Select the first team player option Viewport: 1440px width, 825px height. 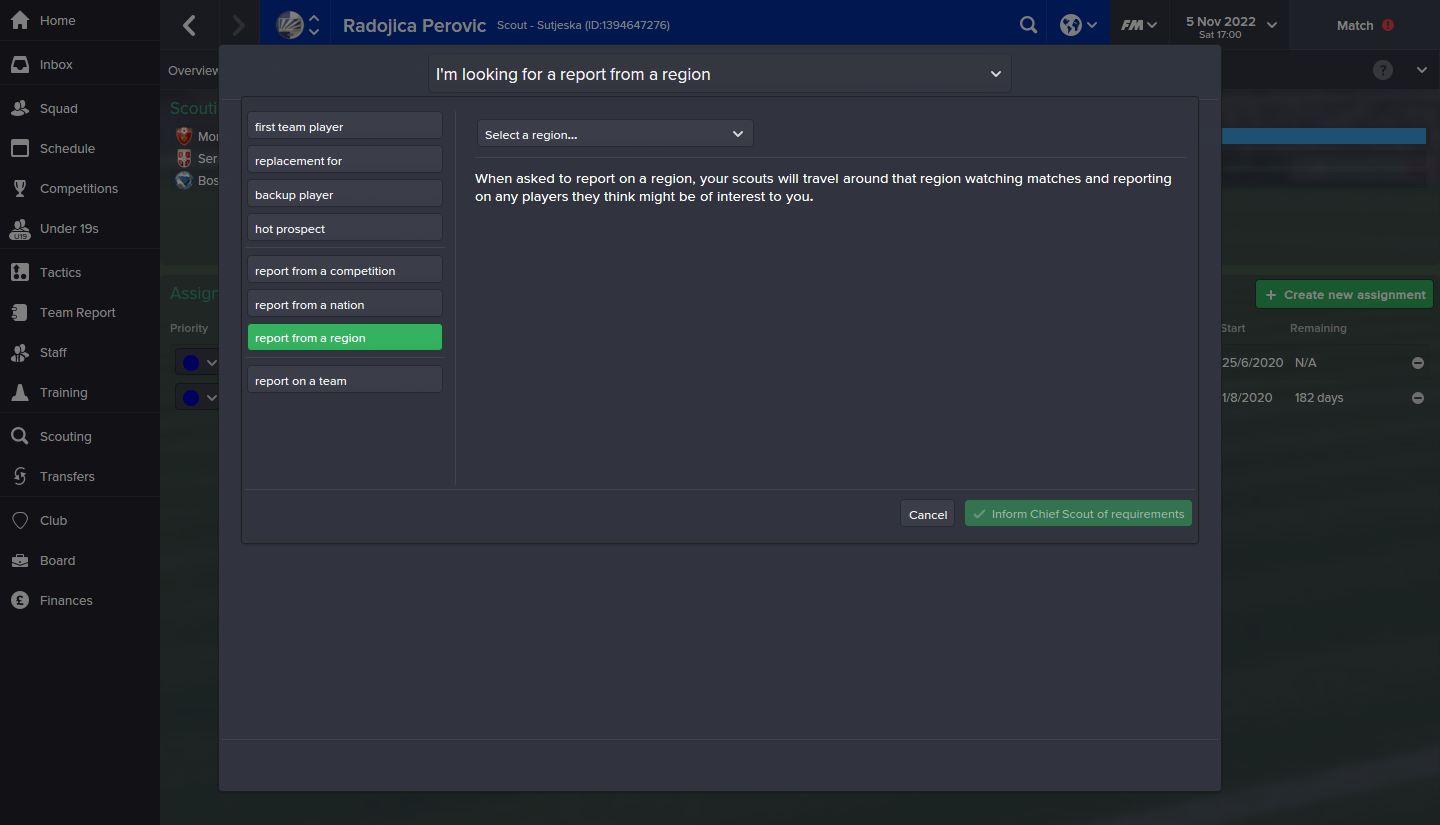pyautogui.click(x=345, y=127)
